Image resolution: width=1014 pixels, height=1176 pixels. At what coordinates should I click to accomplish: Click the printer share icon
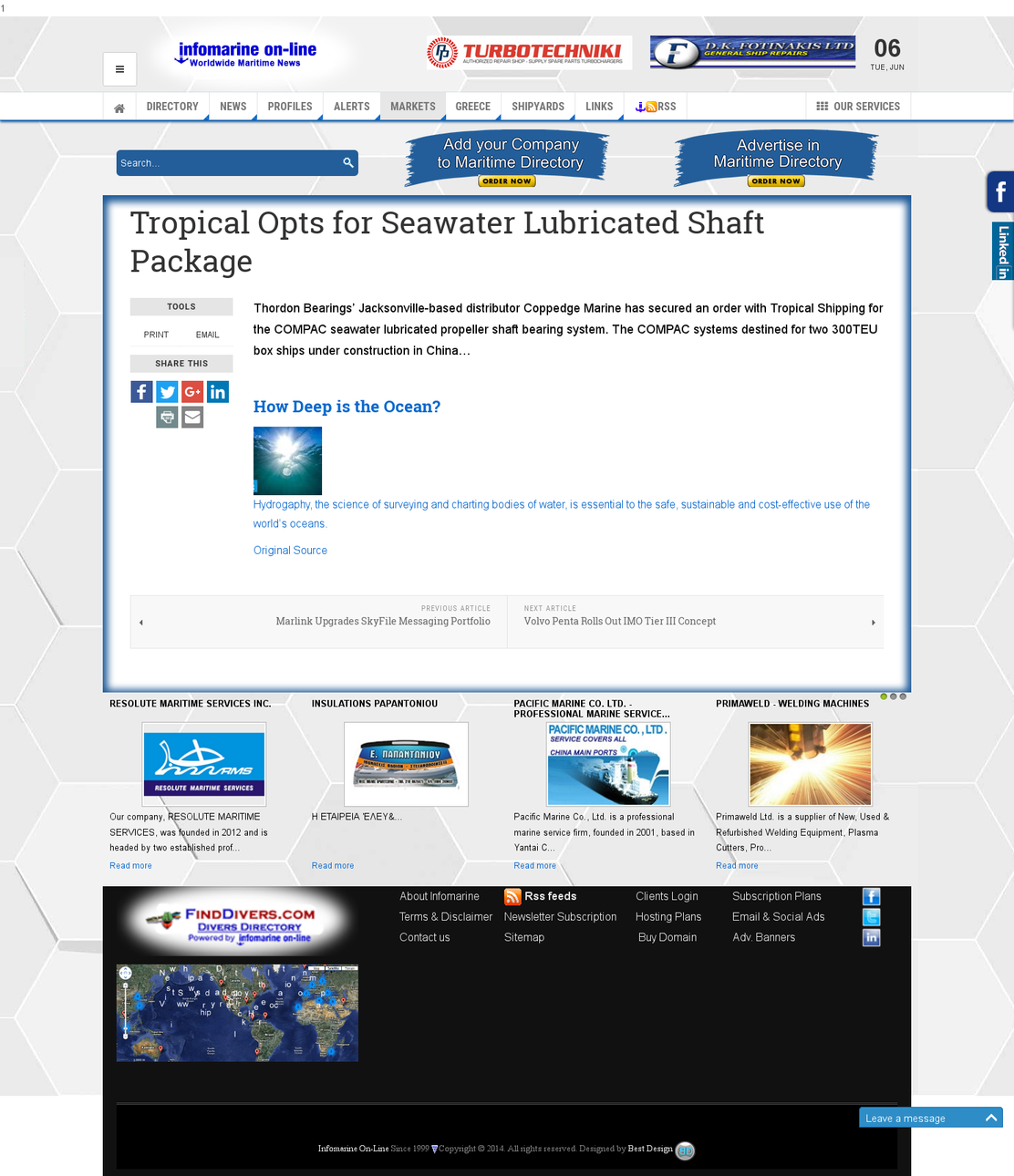(x=167, y=418)
